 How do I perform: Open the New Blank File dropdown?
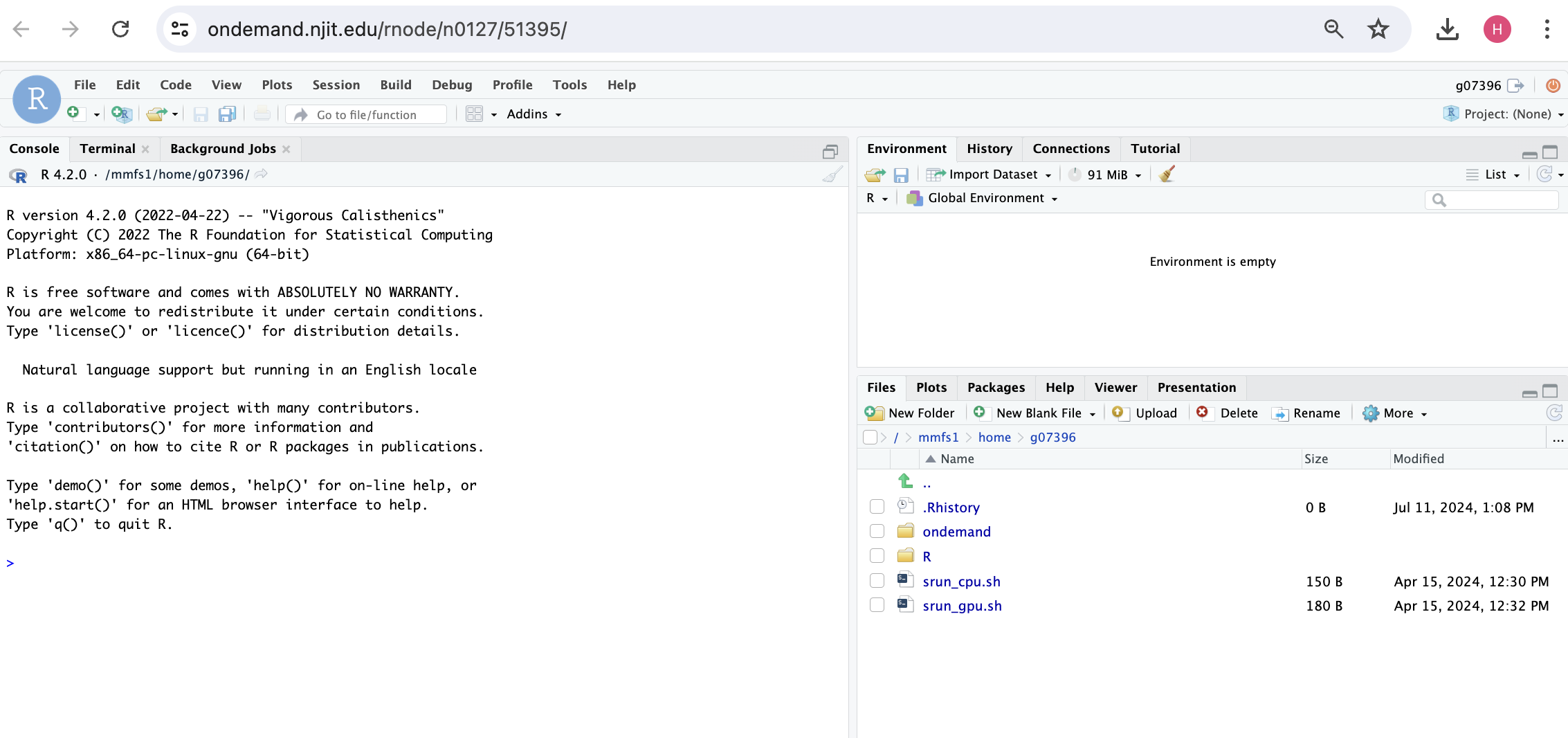1093,414
